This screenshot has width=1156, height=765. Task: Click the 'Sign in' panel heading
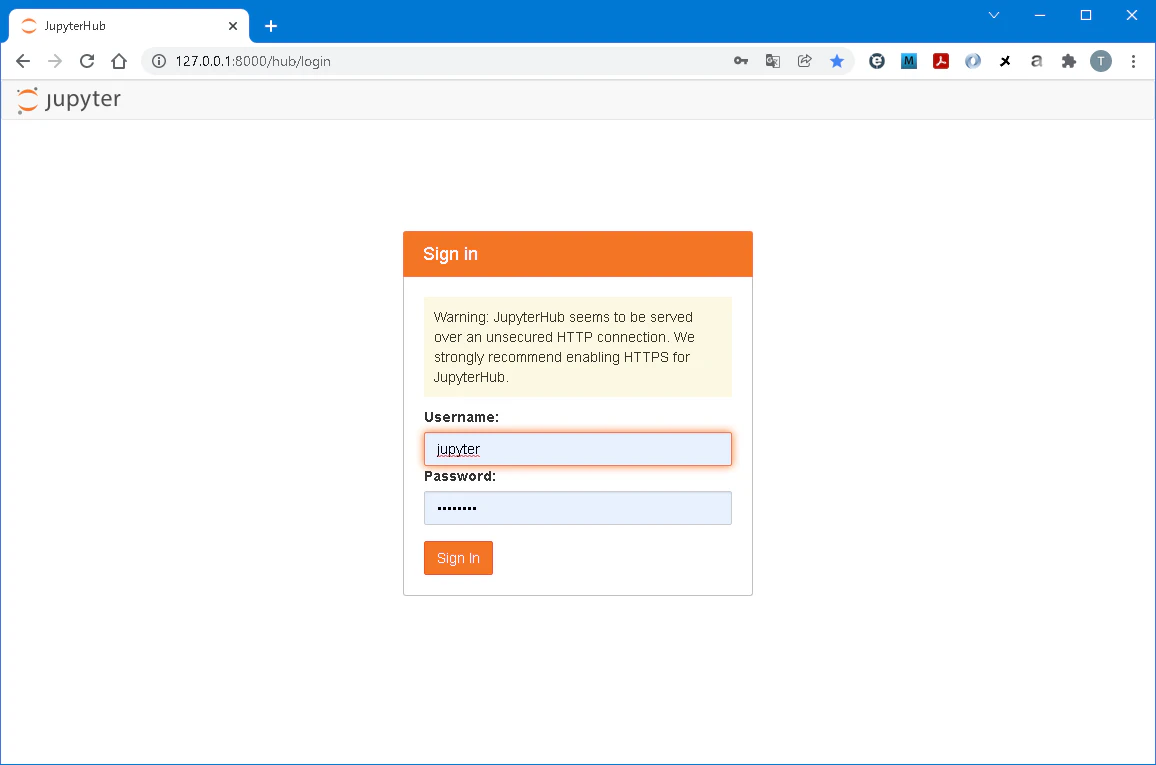pos(450,254)
